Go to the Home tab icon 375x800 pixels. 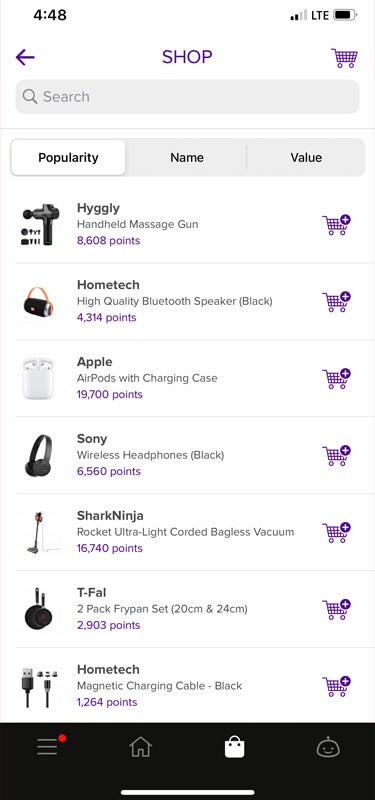point(141,747)
